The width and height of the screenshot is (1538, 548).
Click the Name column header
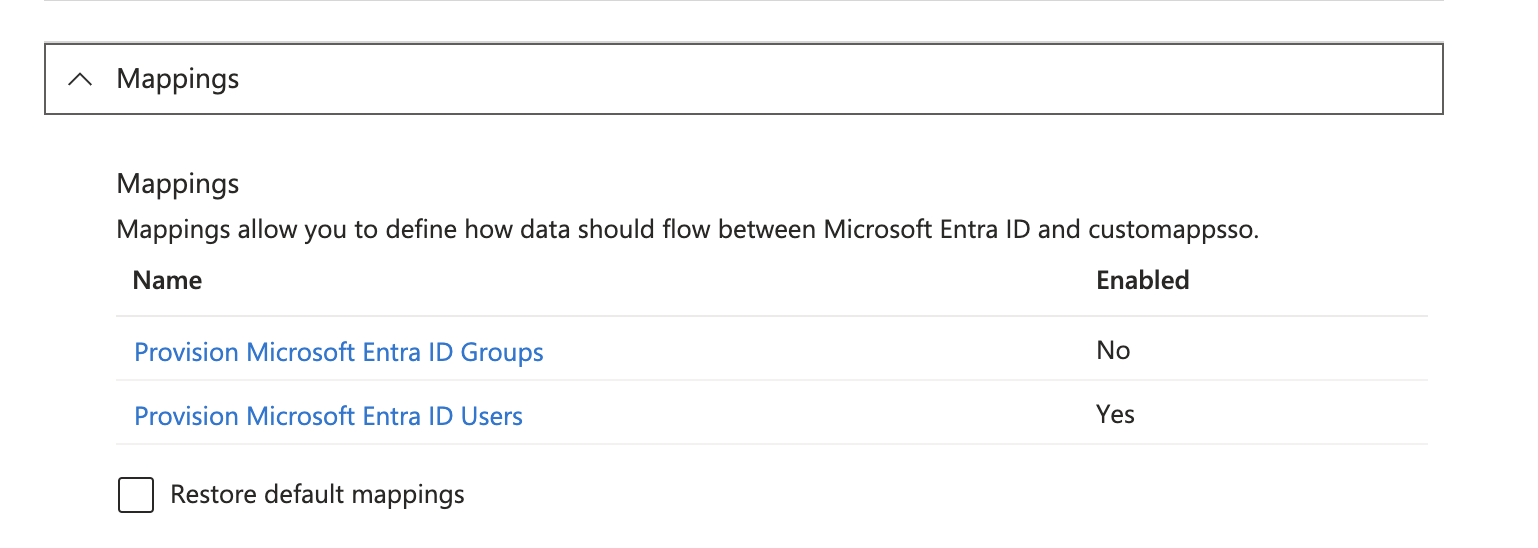click(167, 281)
